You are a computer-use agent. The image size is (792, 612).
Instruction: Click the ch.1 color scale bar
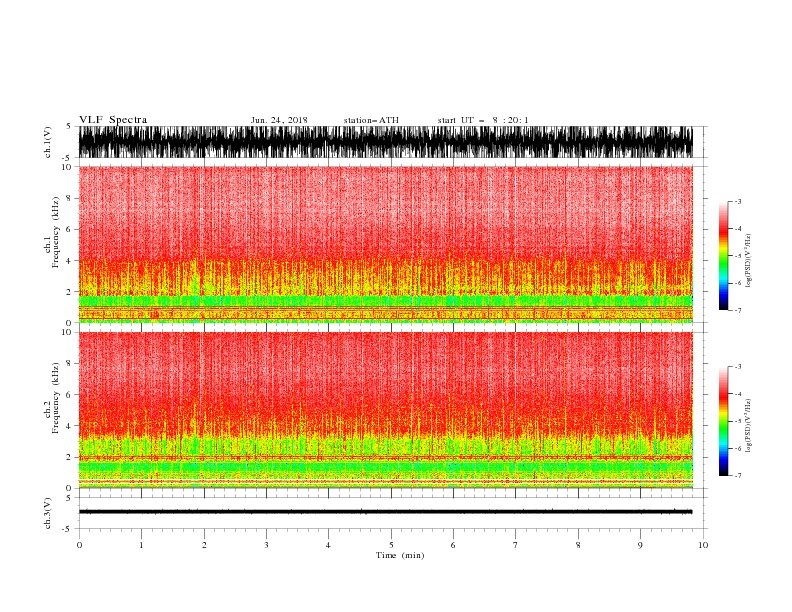point(723,256)
